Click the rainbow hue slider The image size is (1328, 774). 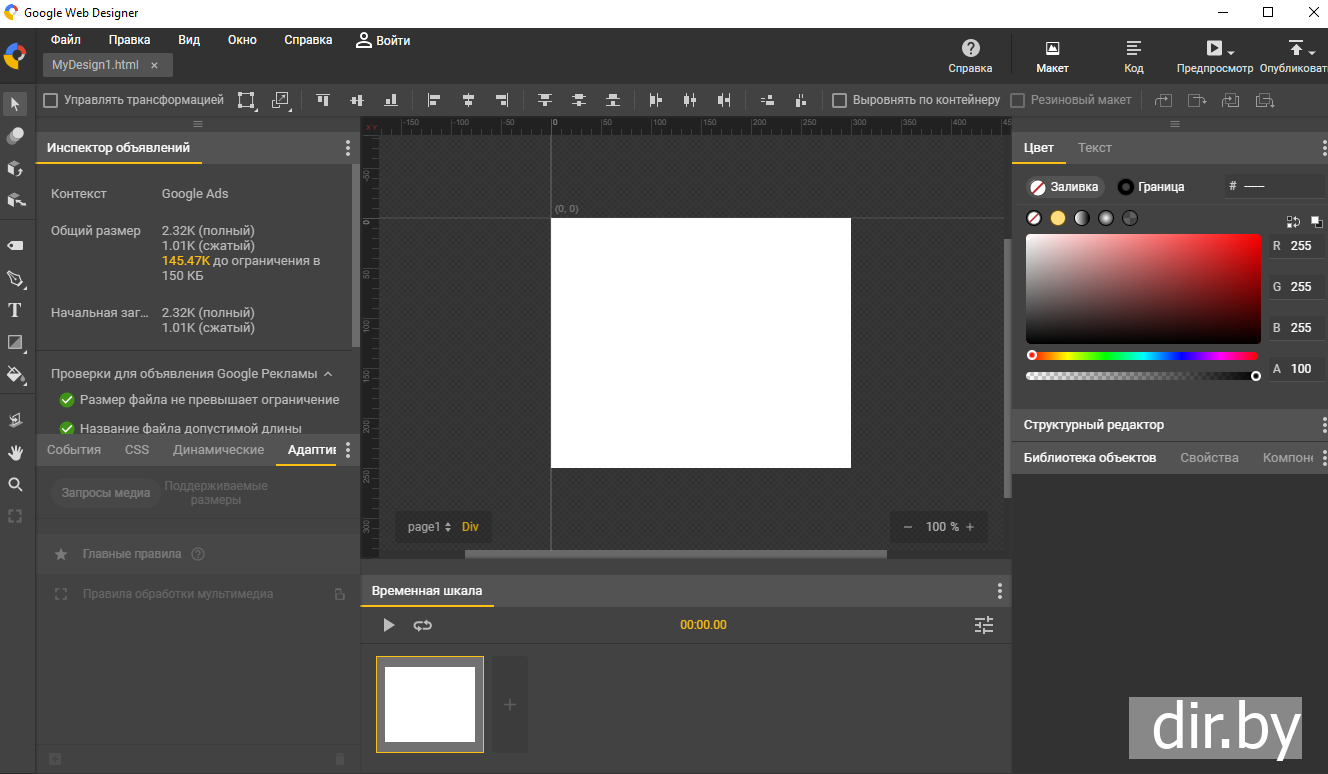point(1142,355)
